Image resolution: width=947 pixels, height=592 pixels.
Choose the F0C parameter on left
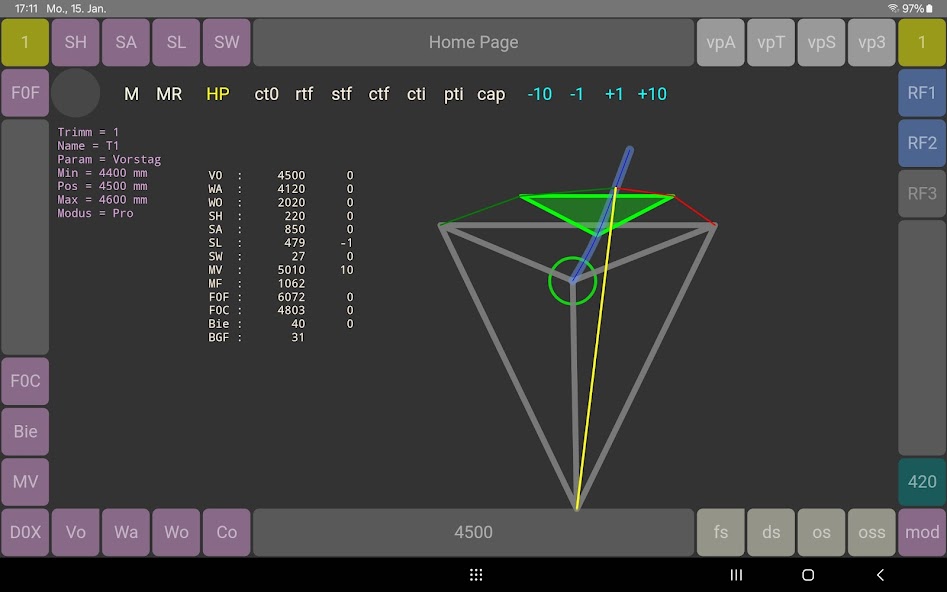[x=25, y=381]
